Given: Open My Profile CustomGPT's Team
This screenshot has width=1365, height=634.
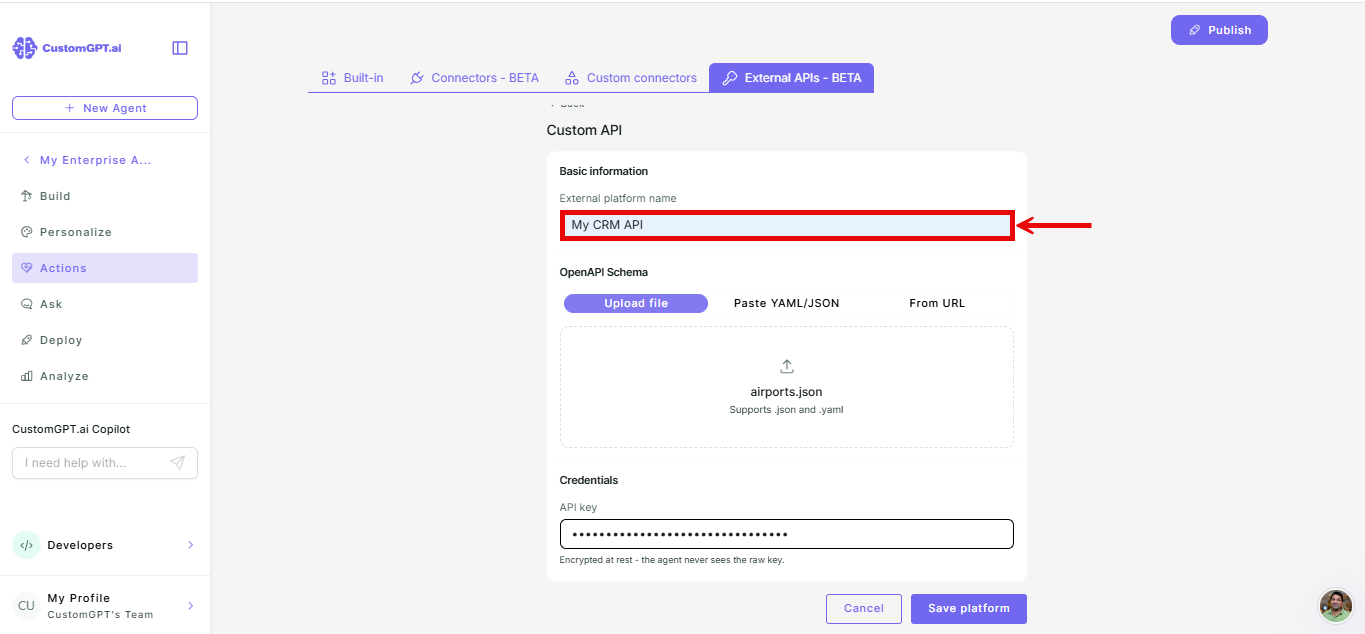Looking at the screenshot, I should 105,605.
